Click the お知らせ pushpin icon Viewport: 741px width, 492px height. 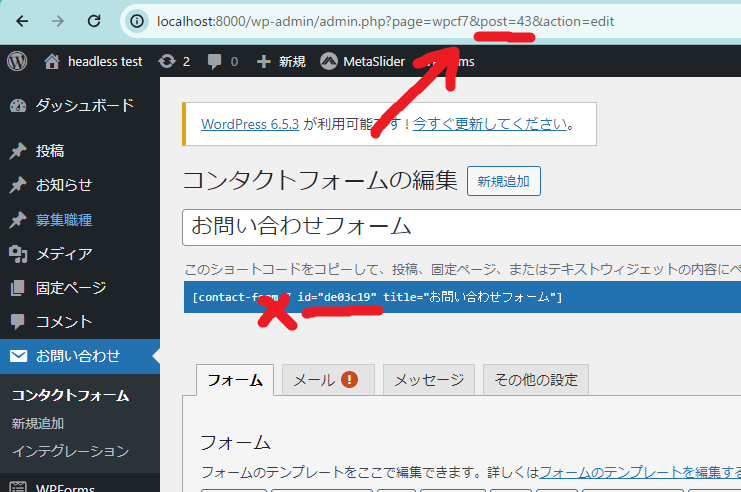click(x=18, y=185)
